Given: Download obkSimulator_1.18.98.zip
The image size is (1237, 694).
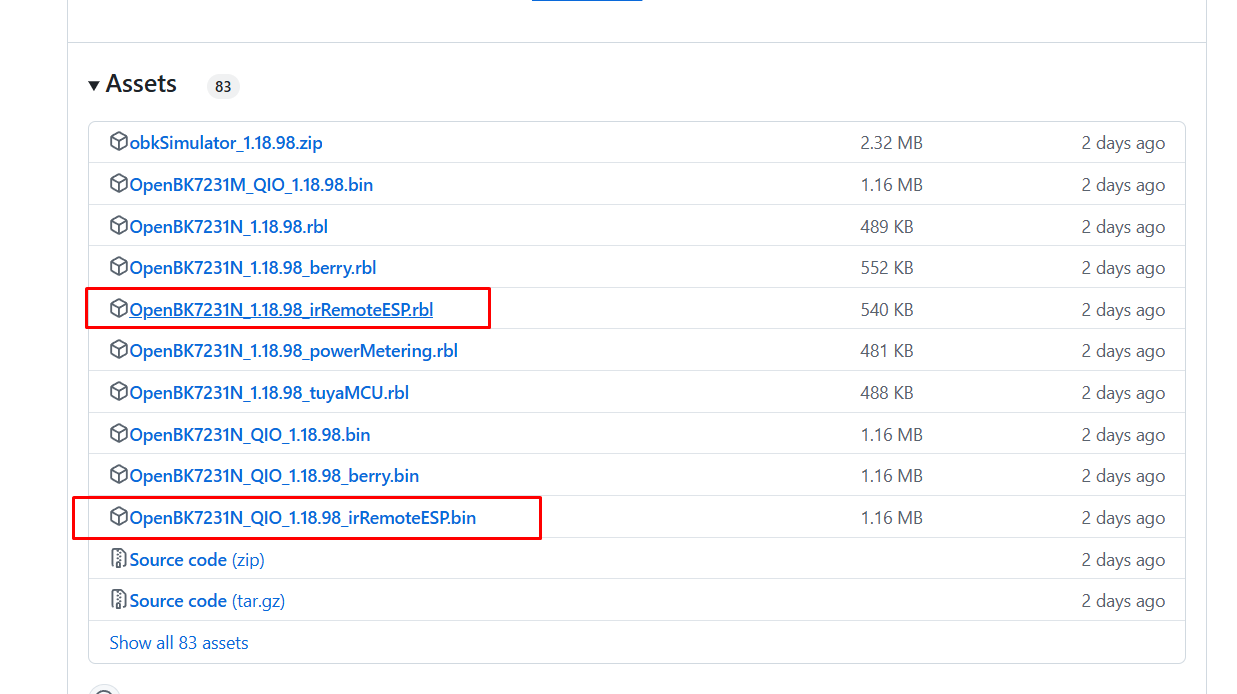Looking at the screenshot, I should [226, 143].
